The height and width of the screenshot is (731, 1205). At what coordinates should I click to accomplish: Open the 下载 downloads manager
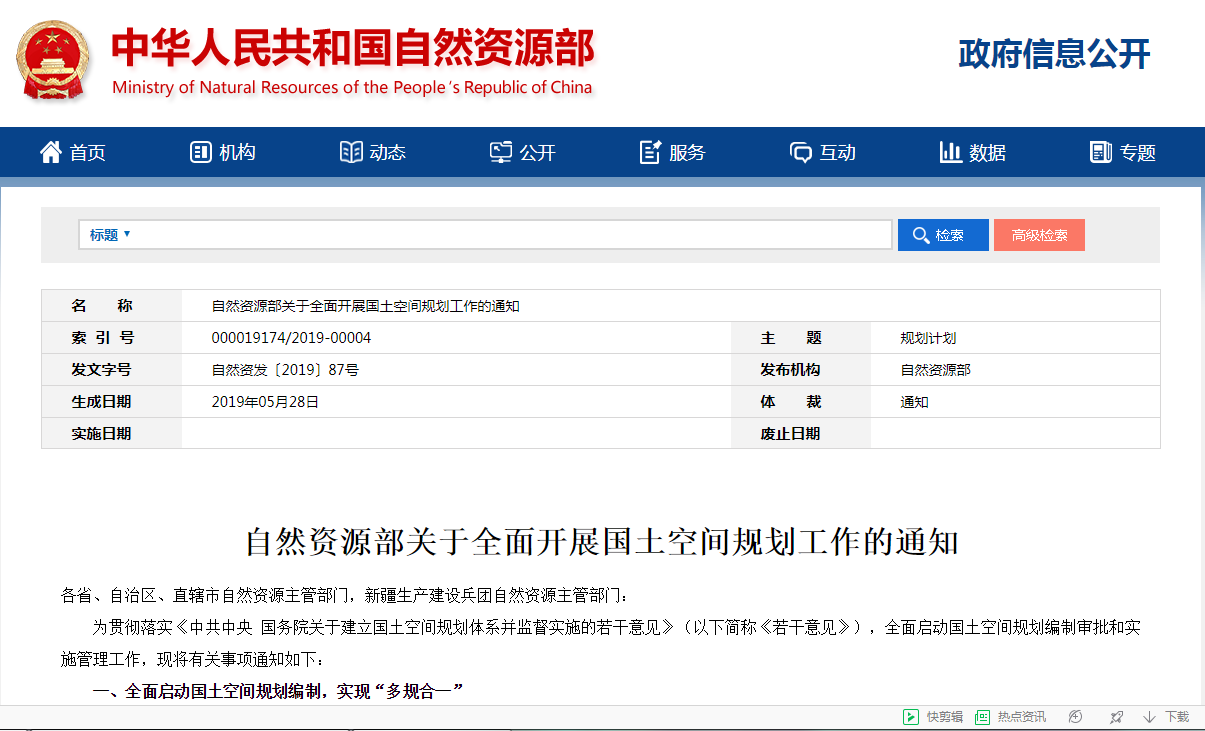pyautogui.click(x=1166, y=717)
